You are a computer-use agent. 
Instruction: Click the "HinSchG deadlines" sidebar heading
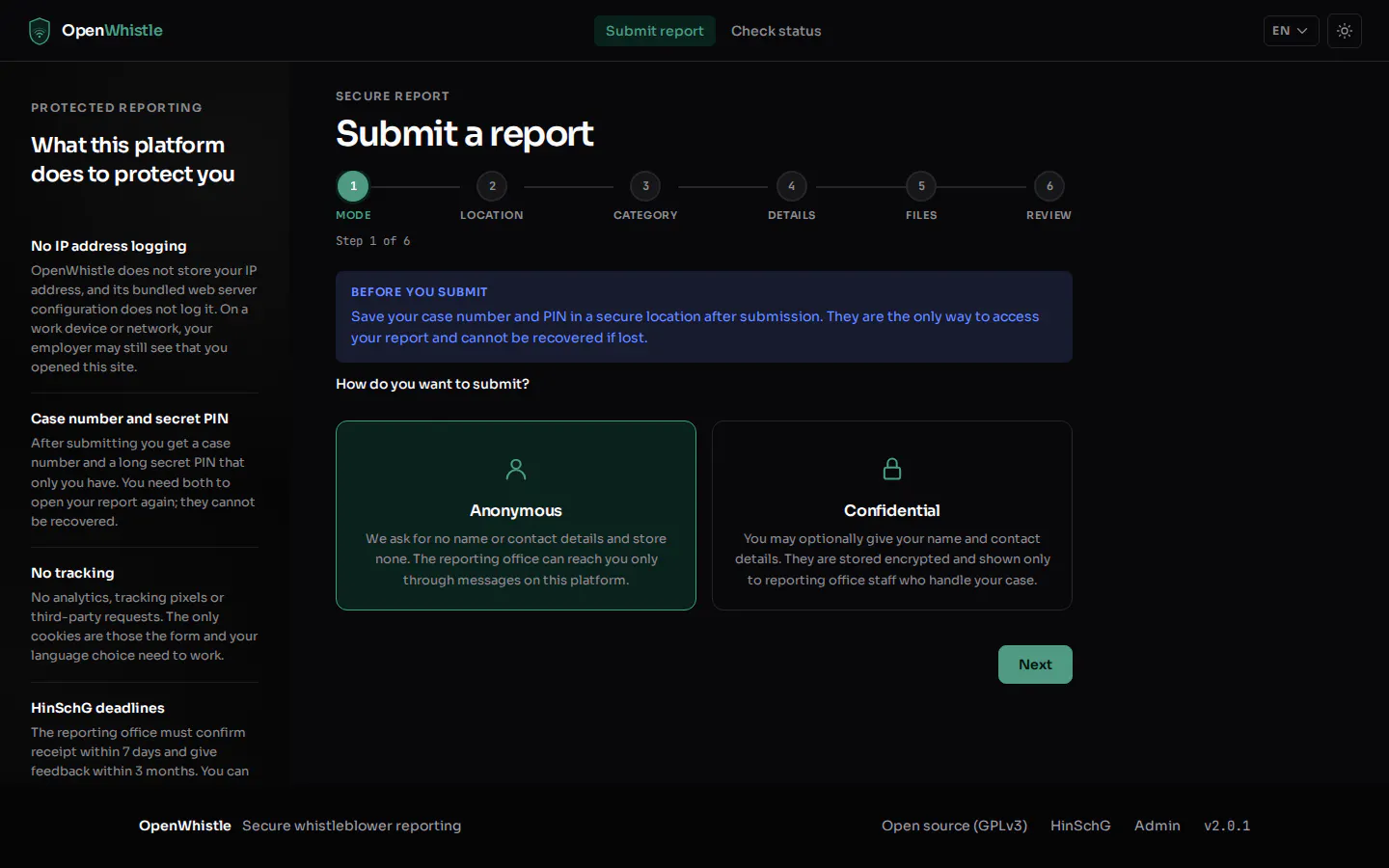[x=97, y=708]
